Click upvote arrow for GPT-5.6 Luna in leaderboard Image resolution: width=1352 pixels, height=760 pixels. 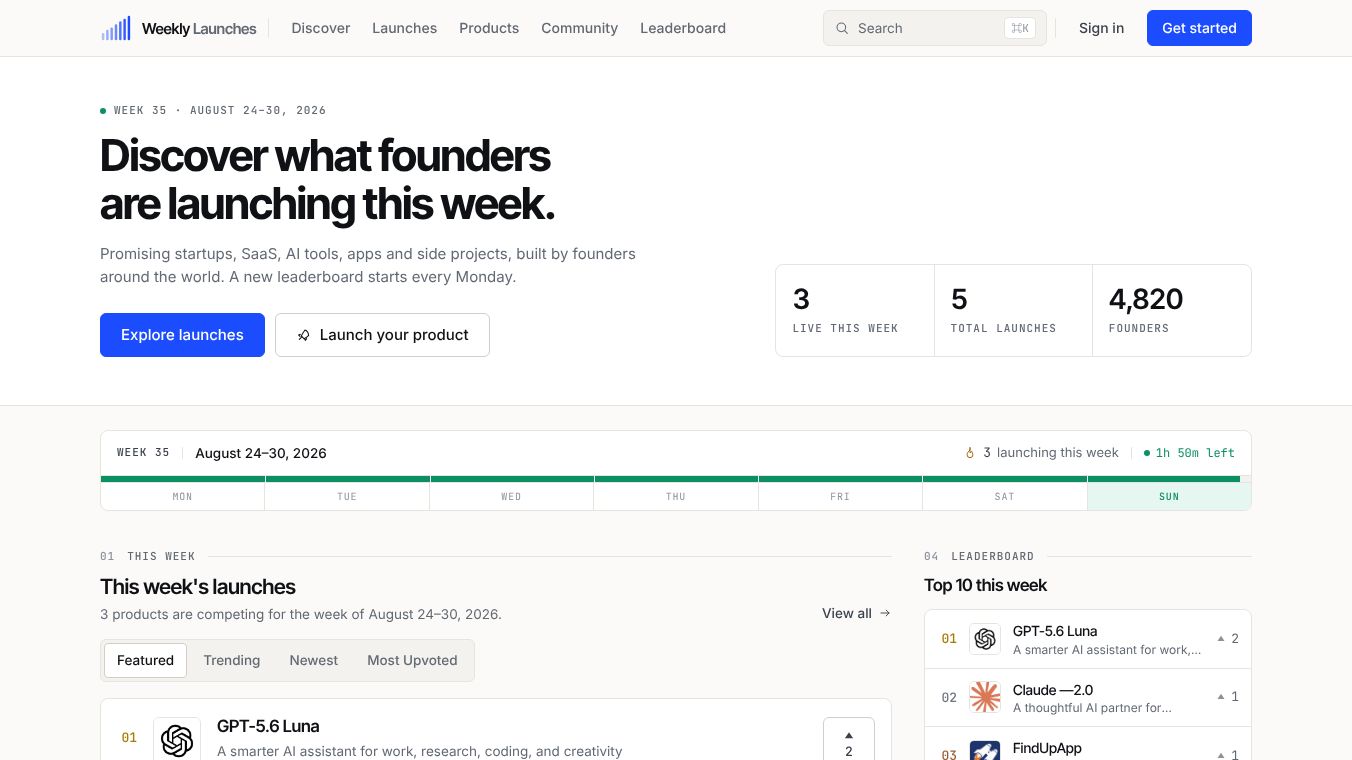pos(1221,638)
